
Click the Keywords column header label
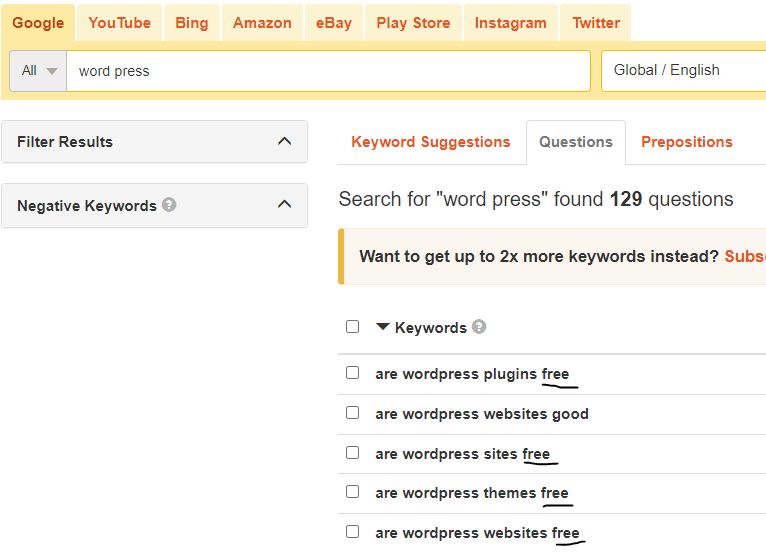coord(430,328)
